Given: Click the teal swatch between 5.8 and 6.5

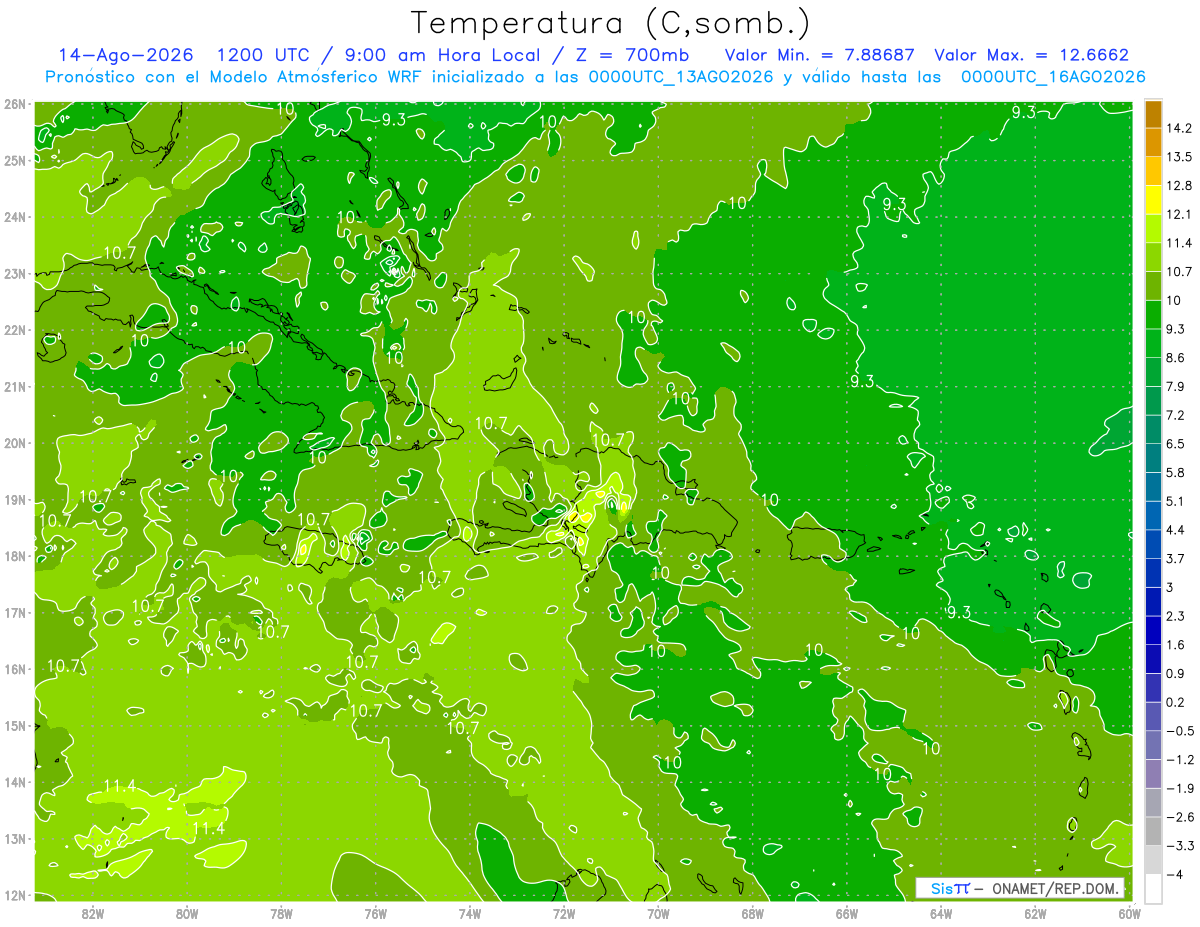Looking at the screenshot, I should (x=1152, y=457).
